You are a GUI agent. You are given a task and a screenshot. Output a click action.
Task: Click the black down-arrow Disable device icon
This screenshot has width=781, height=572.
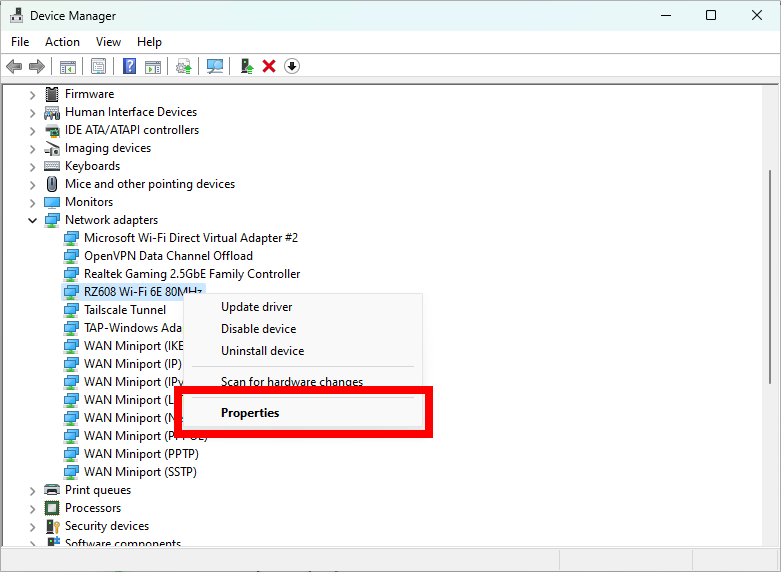pos(292,66)
